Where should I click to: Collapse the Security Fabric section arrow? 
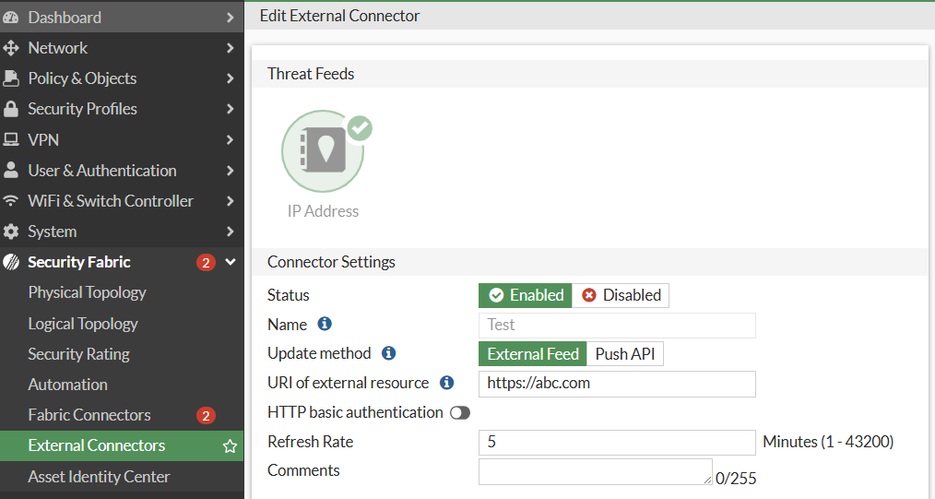point(230,262)
